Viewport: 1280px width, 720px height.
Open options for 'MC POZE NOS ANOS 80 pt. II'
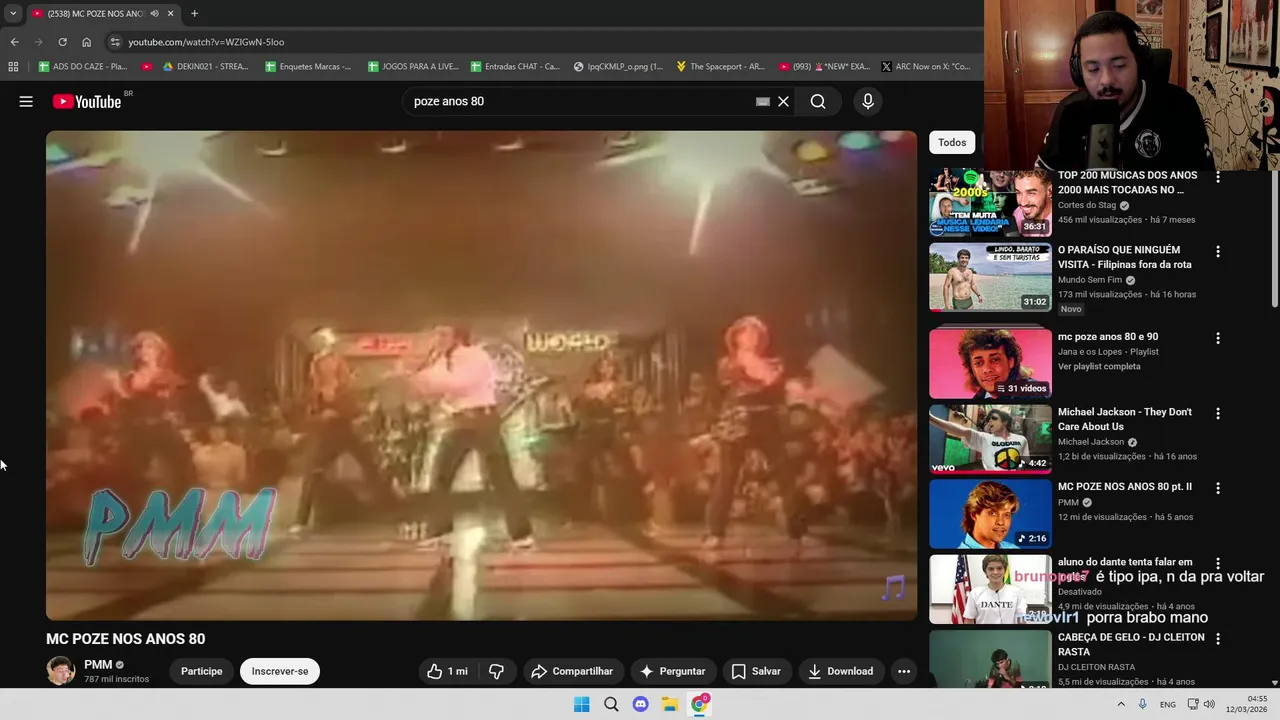[1218, 488]
